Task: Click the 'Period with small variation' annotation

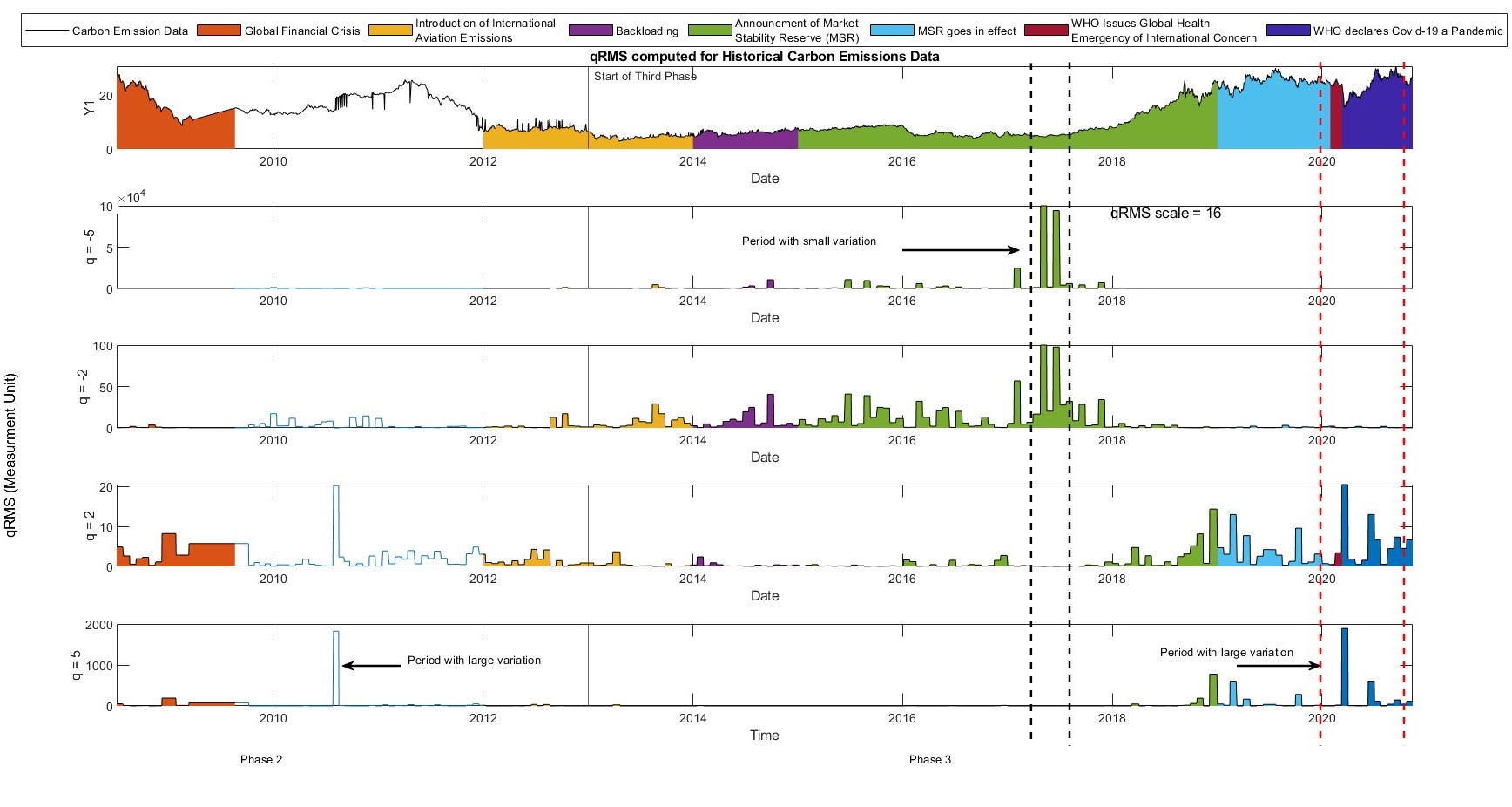Action: click(x=808, y=241)
